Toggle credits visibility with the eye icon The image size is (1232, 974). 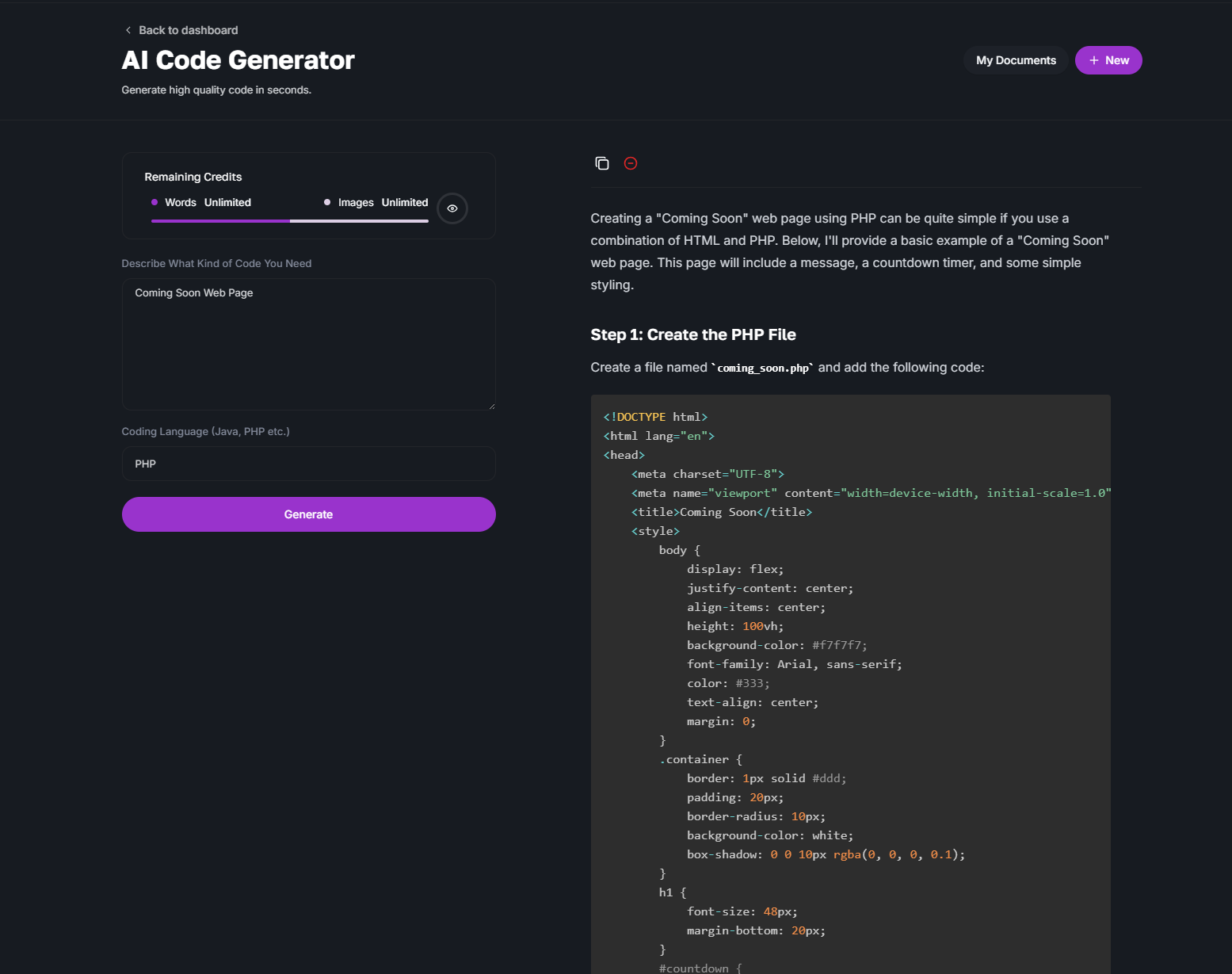coord(452,208)
